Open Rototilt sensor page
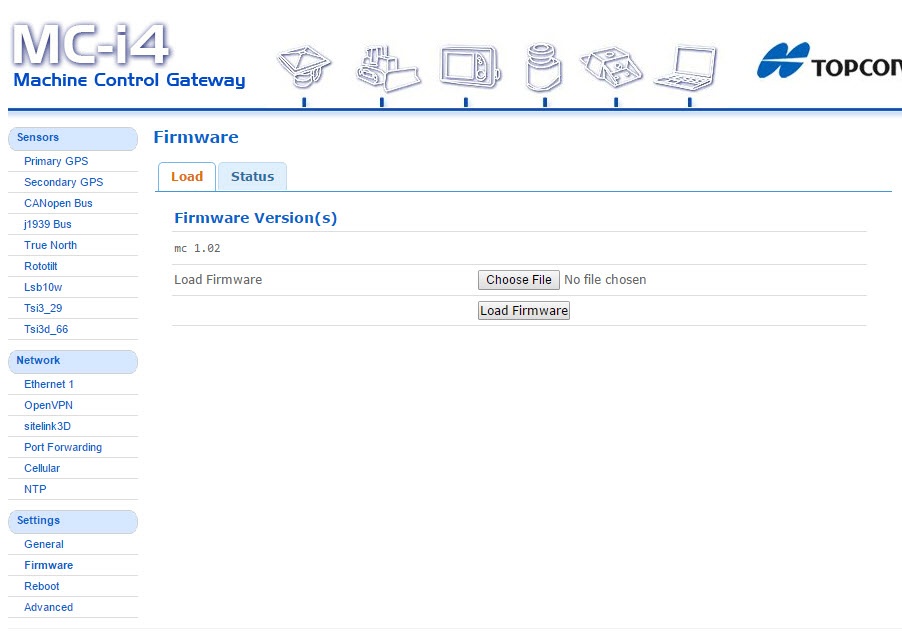The width and height of the screenshot is (902, 637). pyautogui.click(x=41, y=266)
